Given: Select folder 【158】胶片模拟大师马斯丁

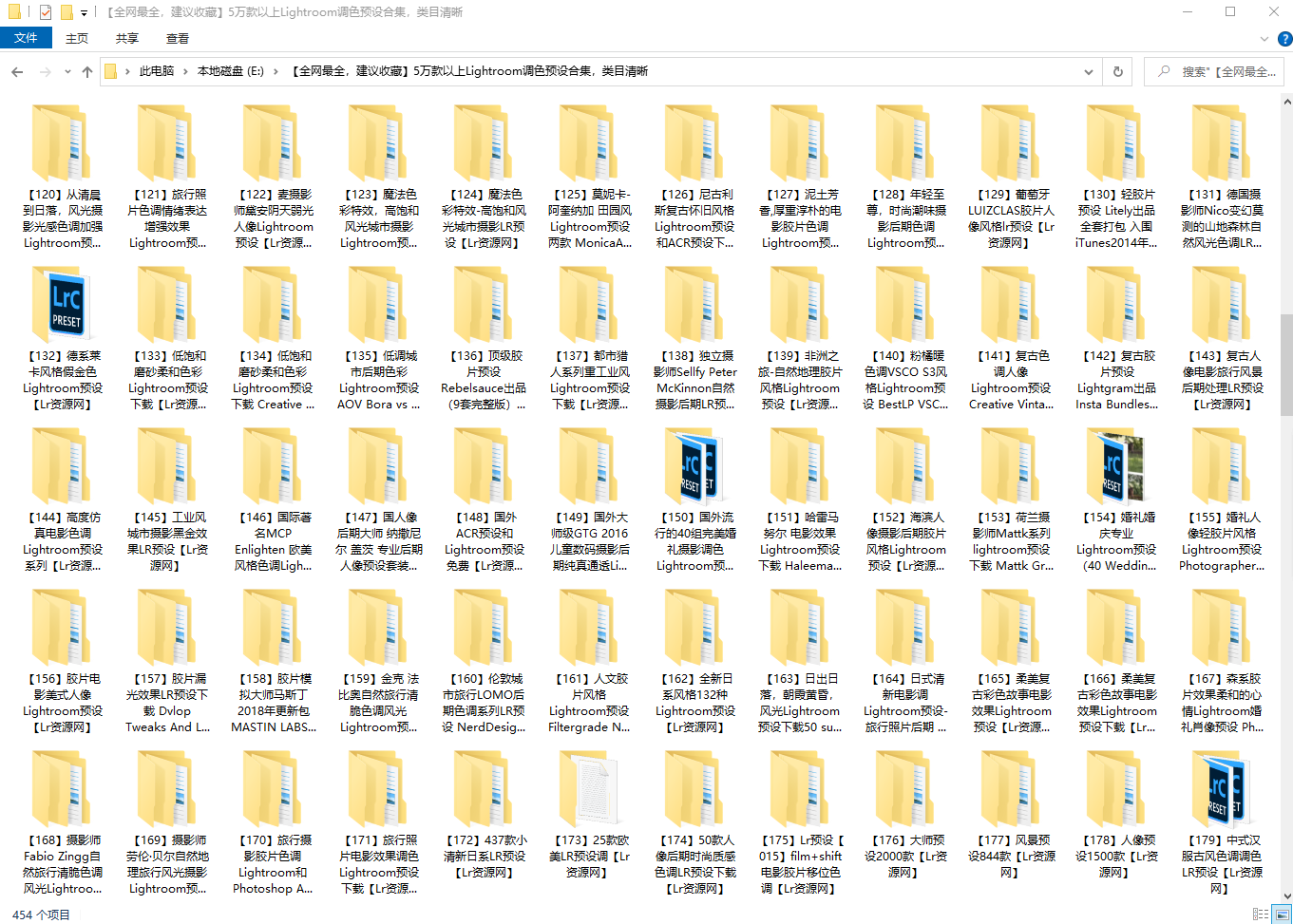Looking at the screenshot, I should point(274,661).
